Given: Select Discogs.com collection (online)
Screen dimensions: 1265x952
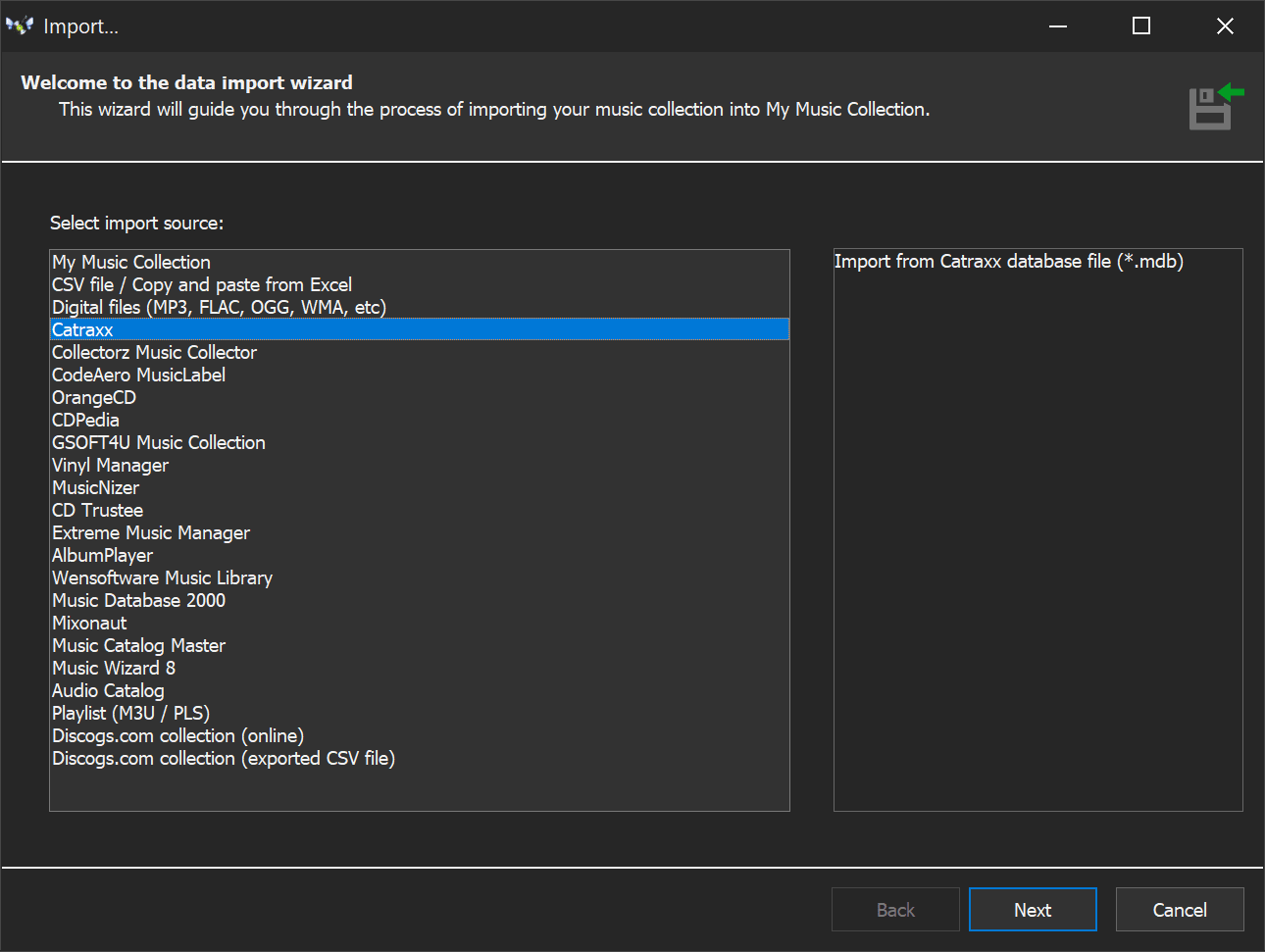Looking at the screenshot, I should click(177, 735).
